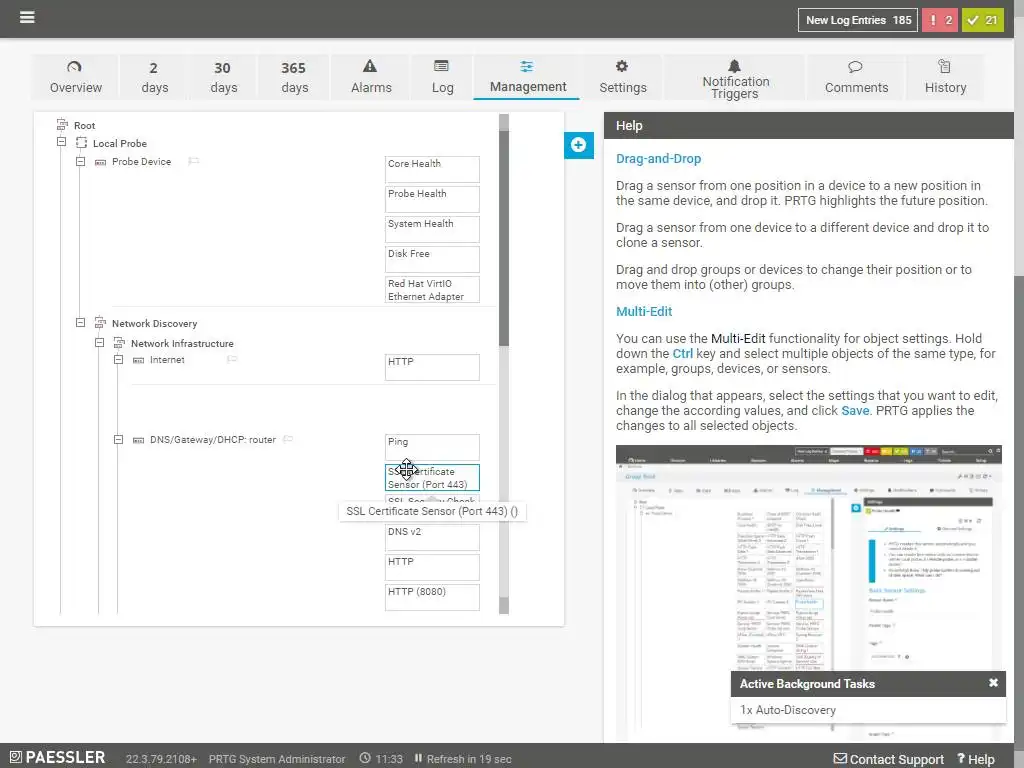
Task: Select the Red Hat VirtIO Ethernet Adapter sensor
Action: coord(432,289)
